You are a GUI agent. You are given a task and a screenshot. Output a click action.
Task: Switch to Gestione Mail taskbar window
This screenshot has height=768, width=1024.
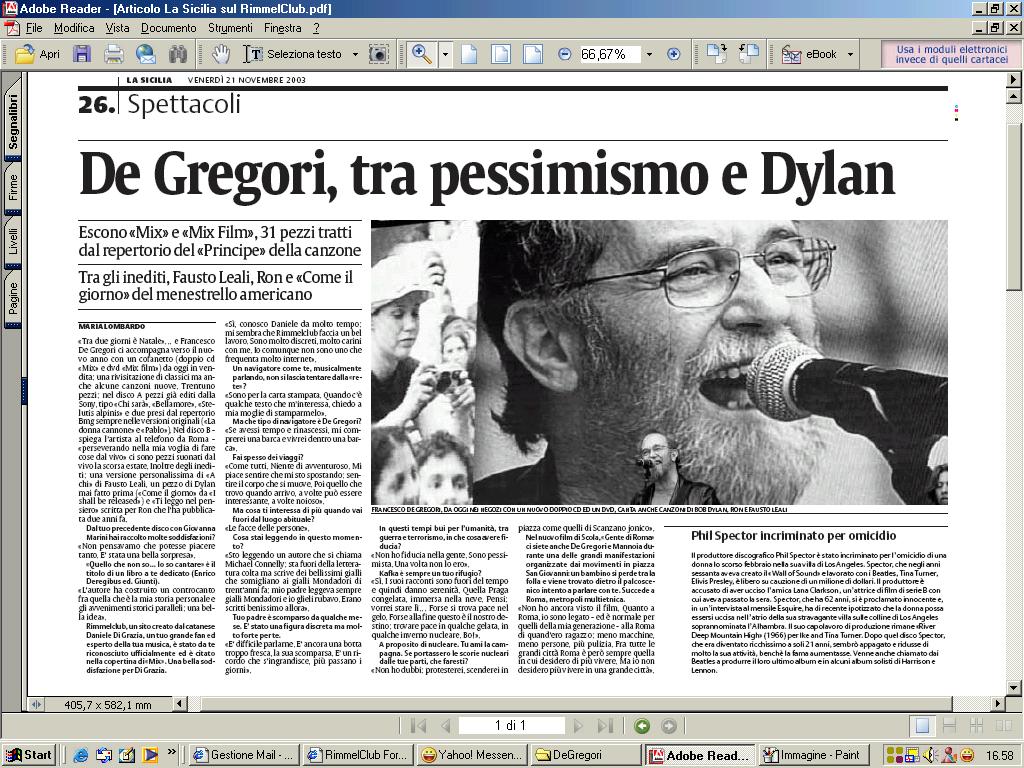click(245, 755)
